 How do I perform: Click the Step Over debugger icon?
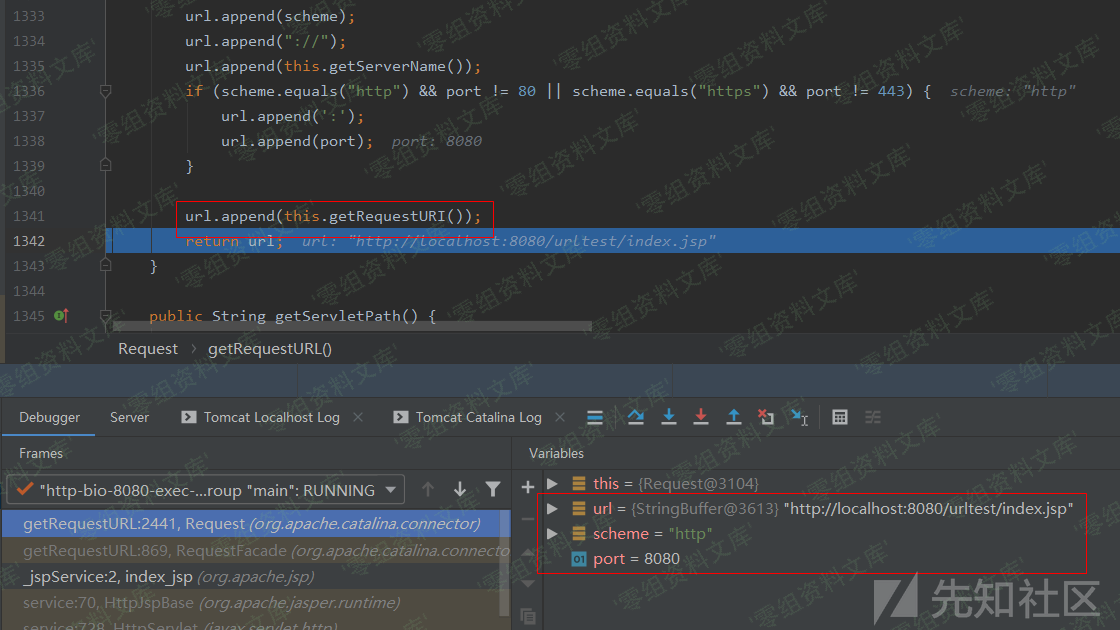point(636,417)
